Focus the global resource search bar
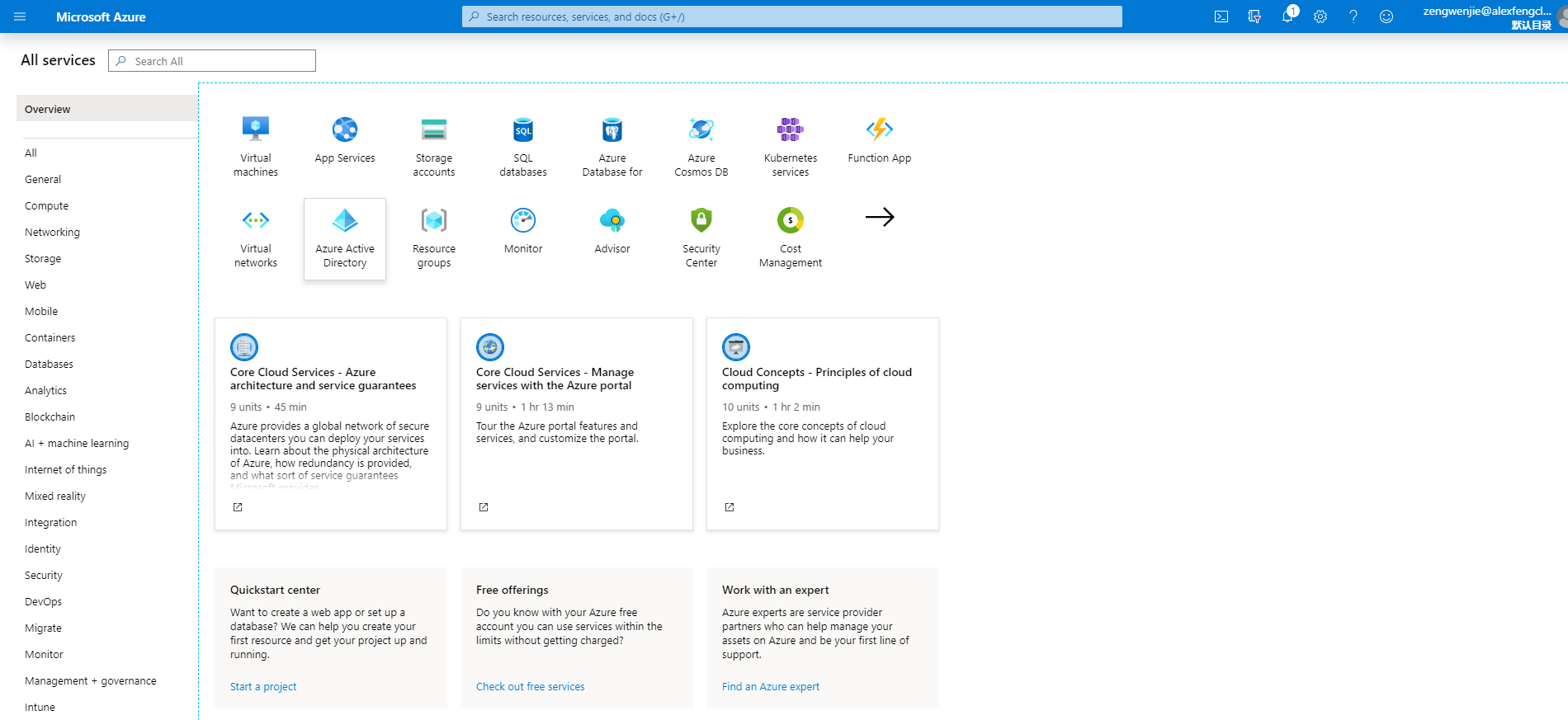Screen dimensions: 1568x720 [x=792, y=16]
